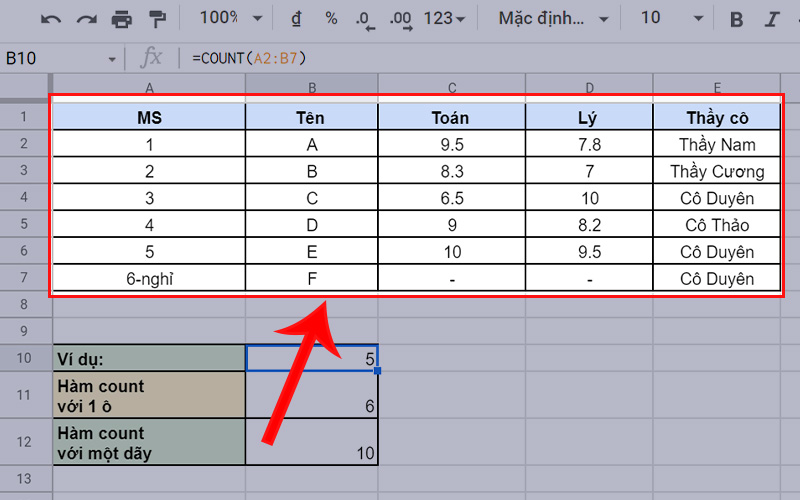800x500 pixels.
Task: Click the fill handle of cell B10
Action: 378,371
